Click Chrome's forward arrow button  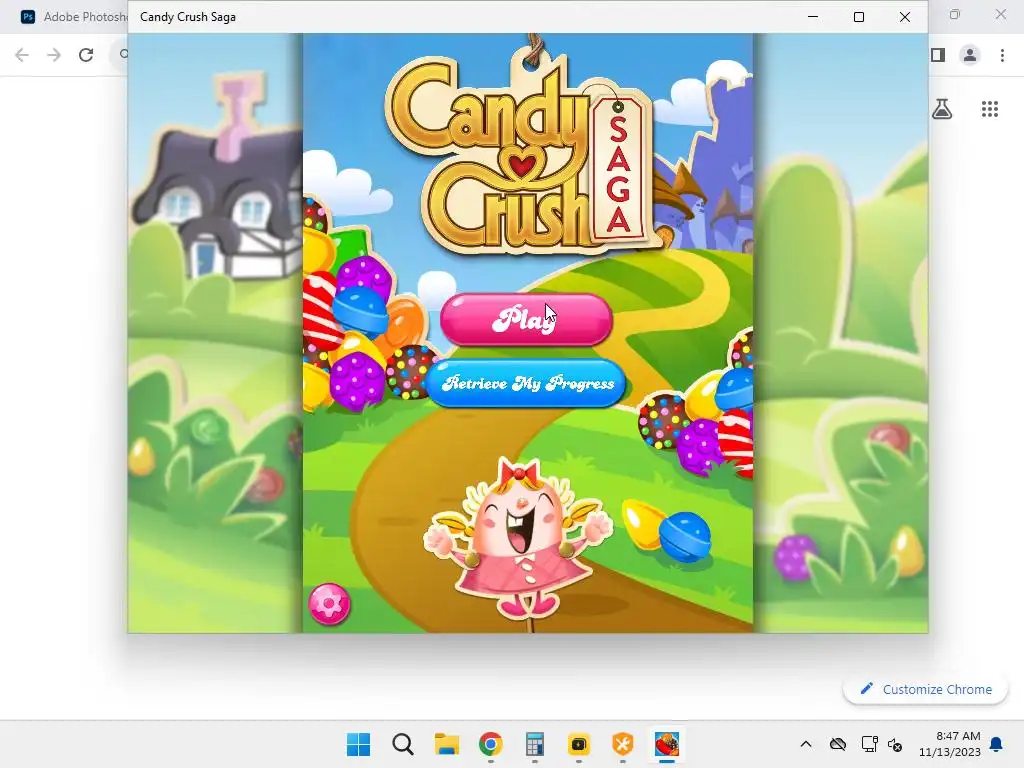coord(54,55)
